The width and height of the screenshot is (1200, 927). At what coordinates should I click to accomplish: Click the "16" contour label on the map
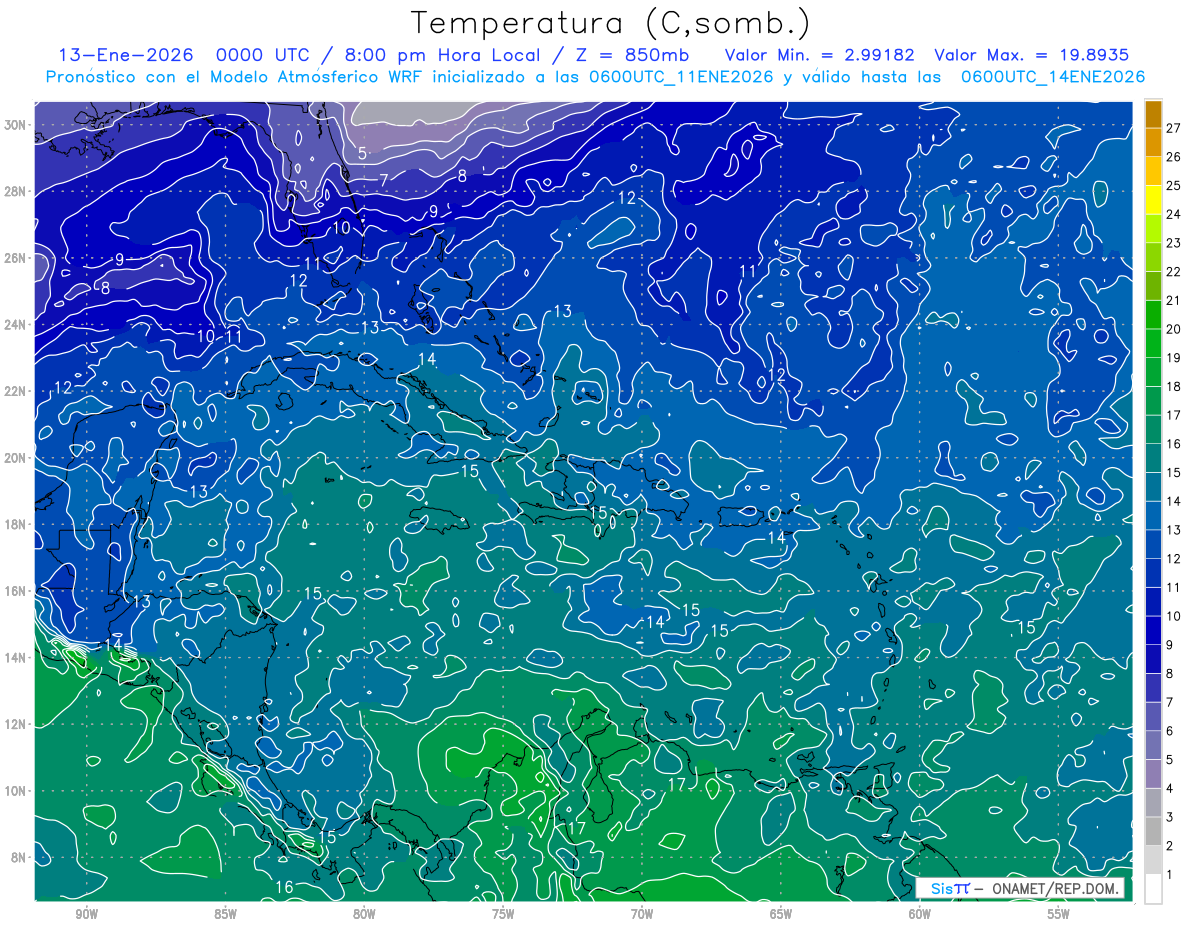[284, 887]
